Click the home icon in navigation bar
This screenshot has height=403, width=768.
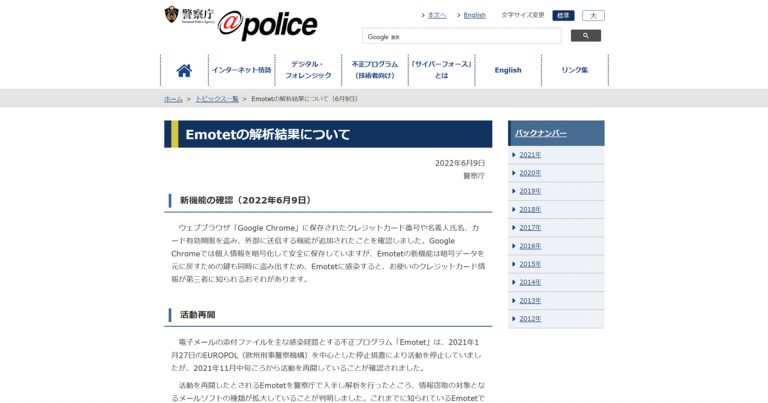184,71
